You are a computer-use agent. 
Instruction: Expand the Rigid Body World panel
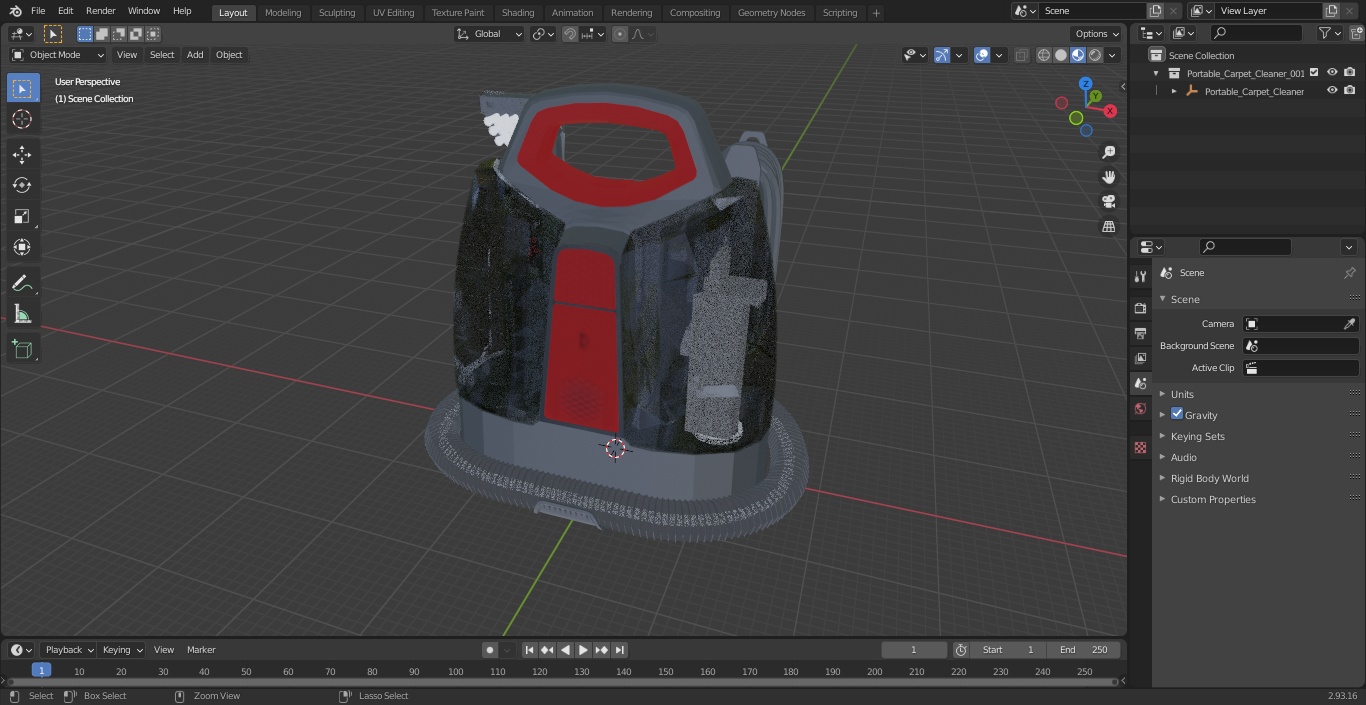coord(1209,478)
